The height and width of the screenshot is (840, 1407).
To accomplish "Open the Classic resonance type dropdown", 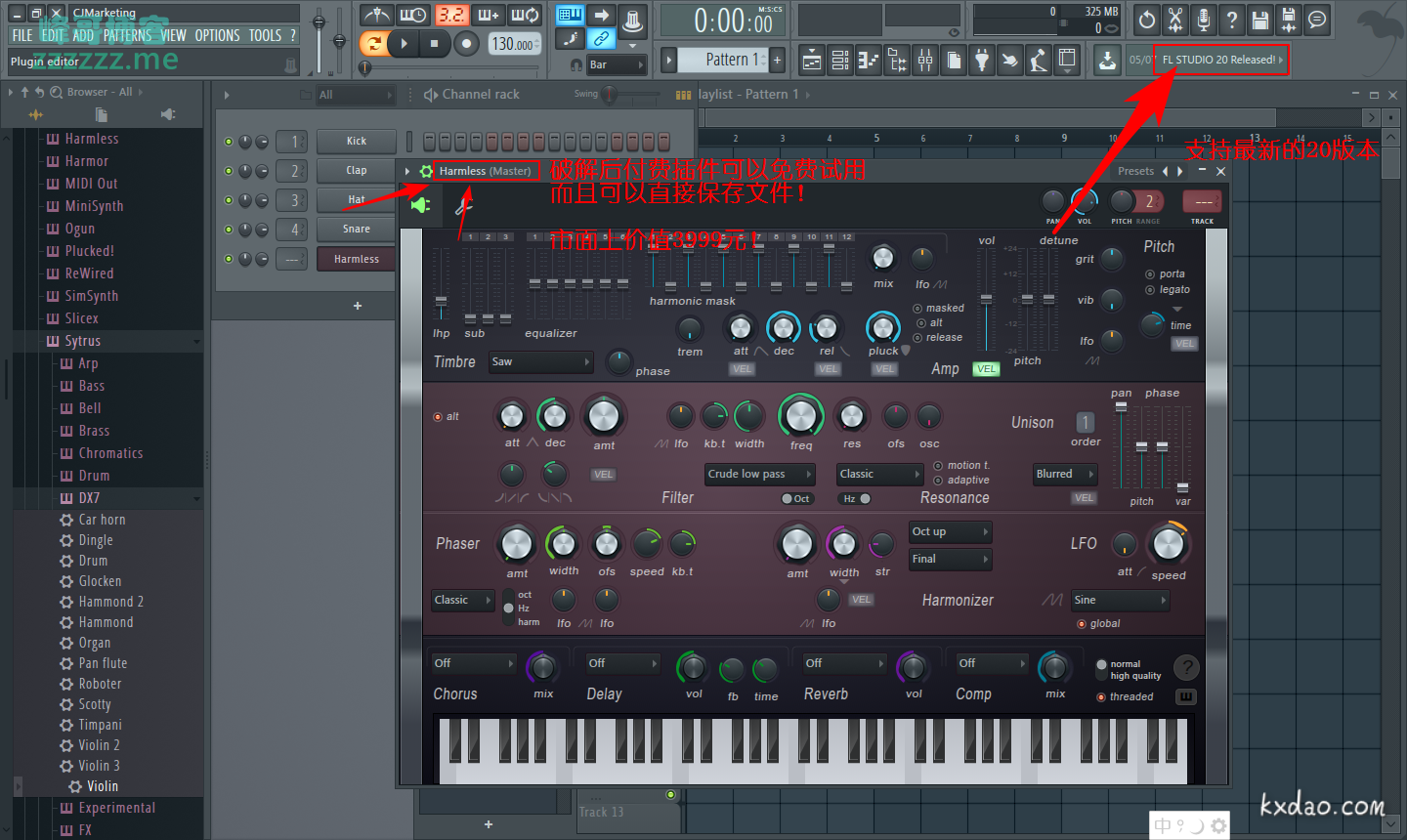I will click(879, 474).
